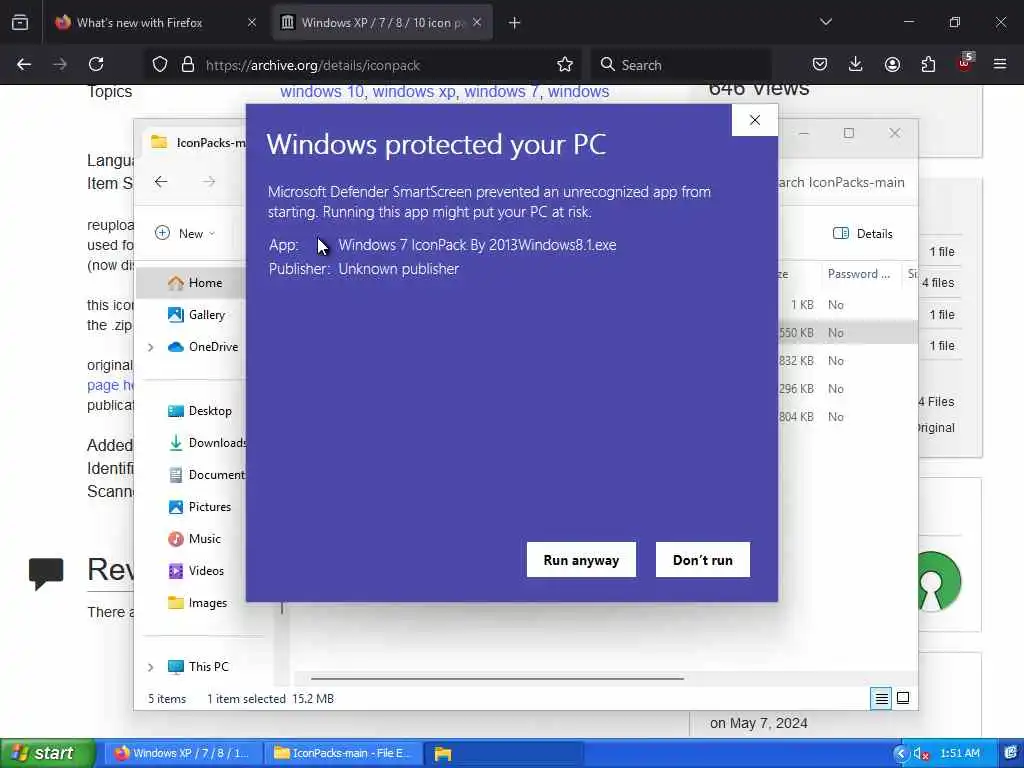This screenshot has height=768, width=1024.
Task: Click the taskbar clock showing 1:51 AM
Action: pos(960,753)
